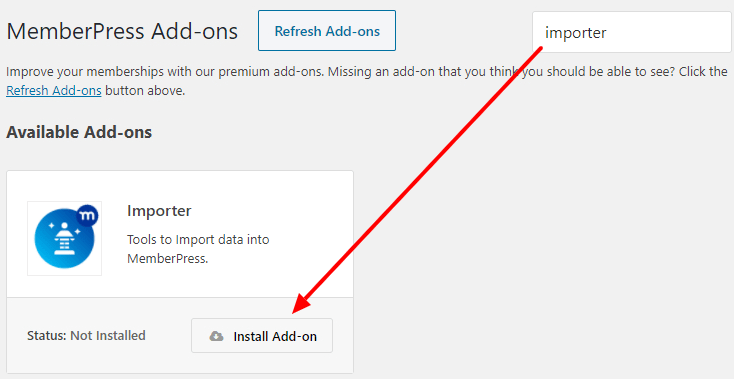This screenshot has height=379, width=734.
Task: Focus the search field containing "importer"
Action: 632,33
